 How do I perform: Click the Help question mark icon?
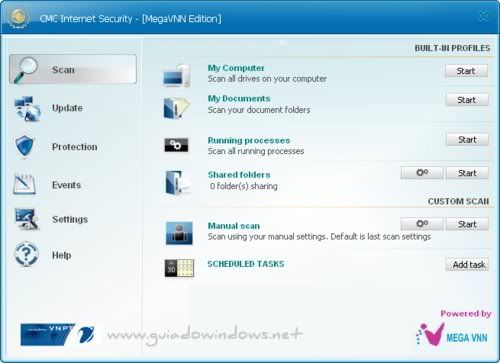pyautogui.click(x=26, y=255)
